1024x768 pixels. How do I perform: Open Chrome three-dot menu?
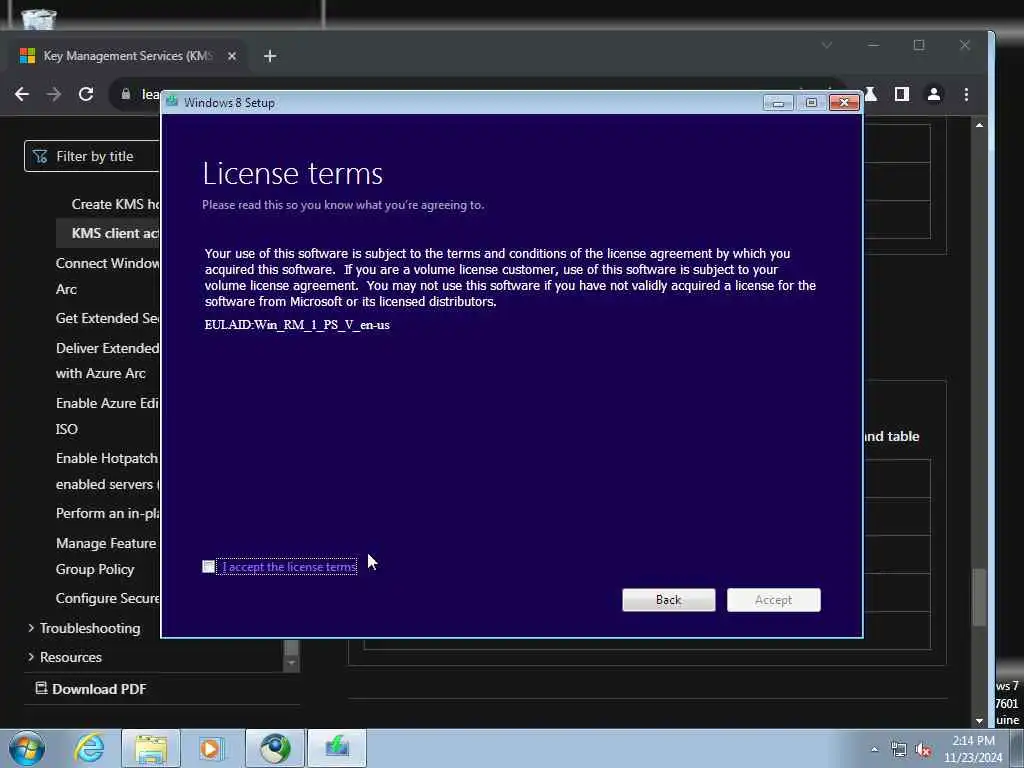click(x=966, y=95)
